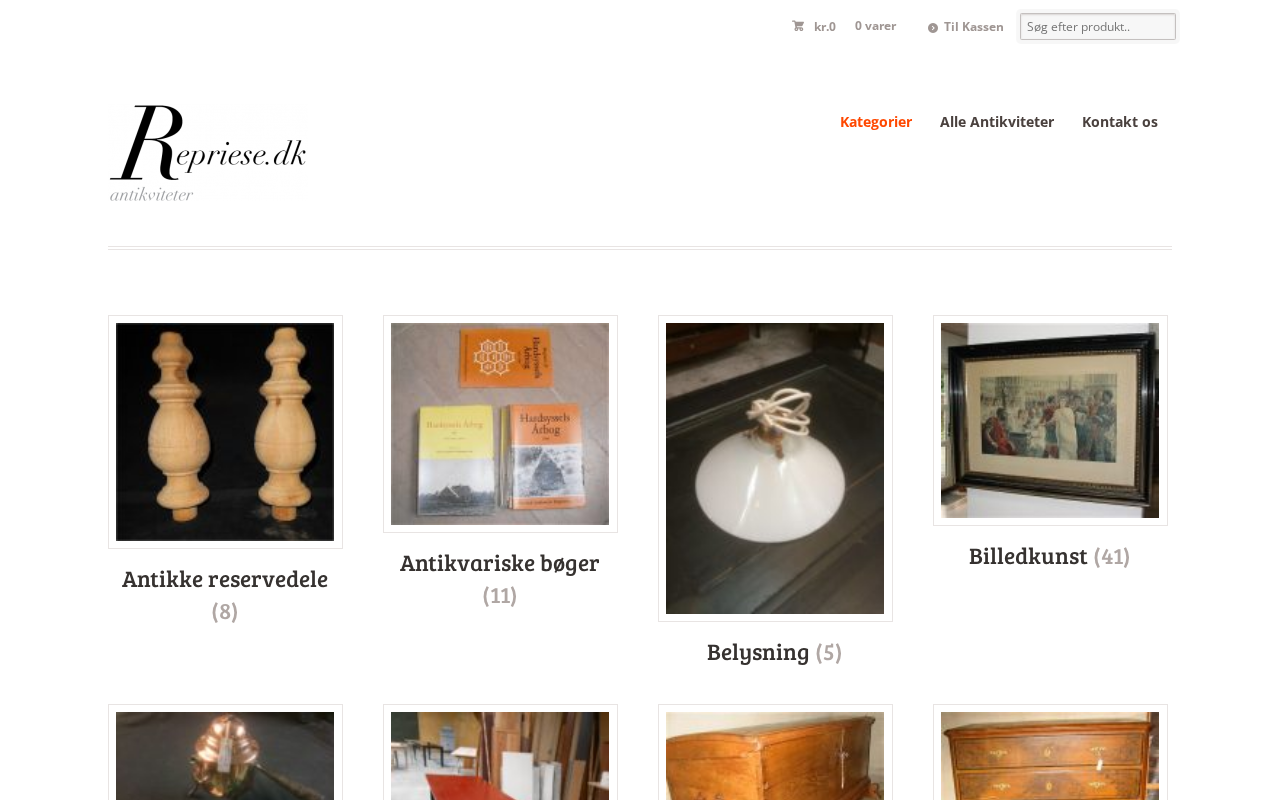1280x800 pixels.
Task: Open the Repriese.dk logo homepage
Action: pyautogui.click(x=208, y=153)
